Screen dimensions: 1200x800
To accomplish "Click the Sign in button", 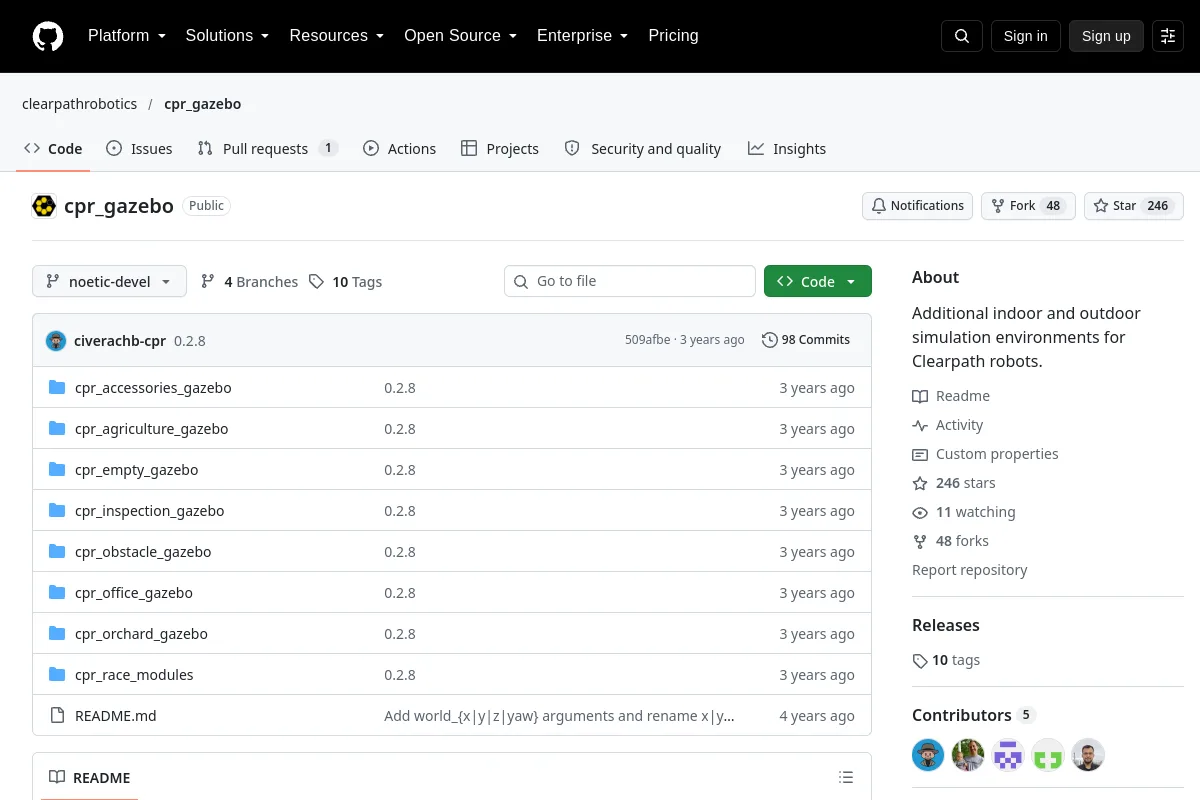I will click(1026, 36).
